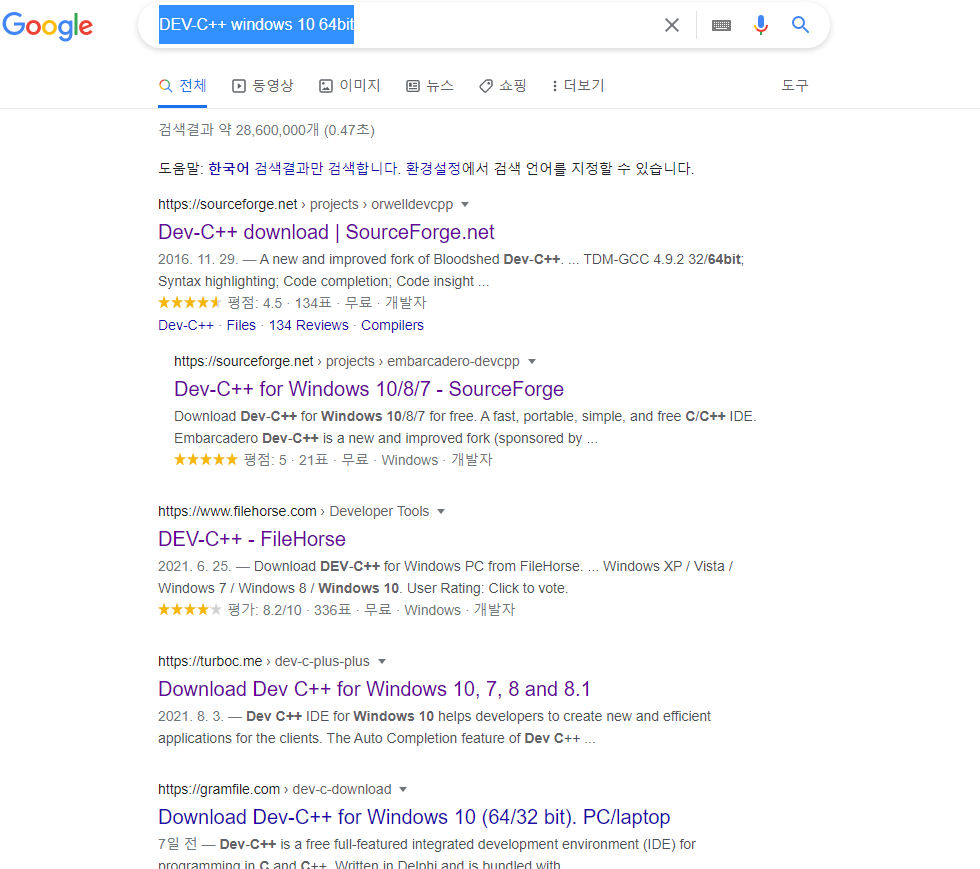Open the Files sitelink
Image resolution: width=980 pixels, height=869 pixels.
[241, 325]
